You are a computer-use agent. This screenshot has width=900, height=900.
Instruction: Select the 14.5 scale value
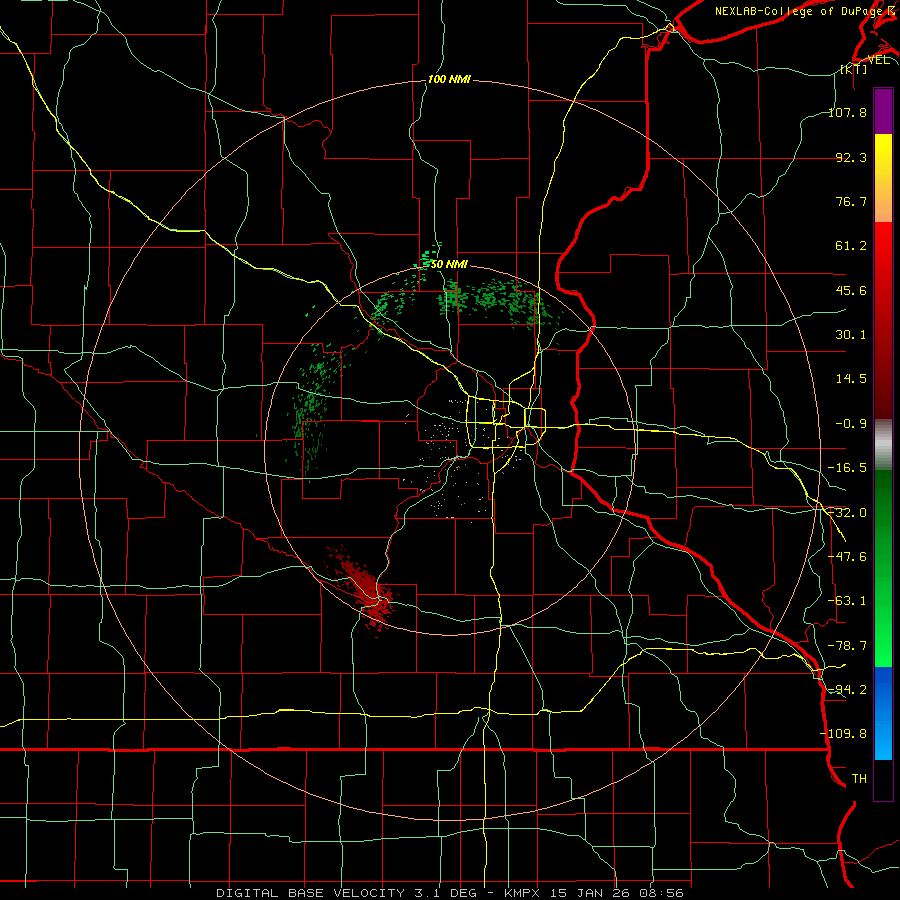pyautogui.click(x=851, y=379)
